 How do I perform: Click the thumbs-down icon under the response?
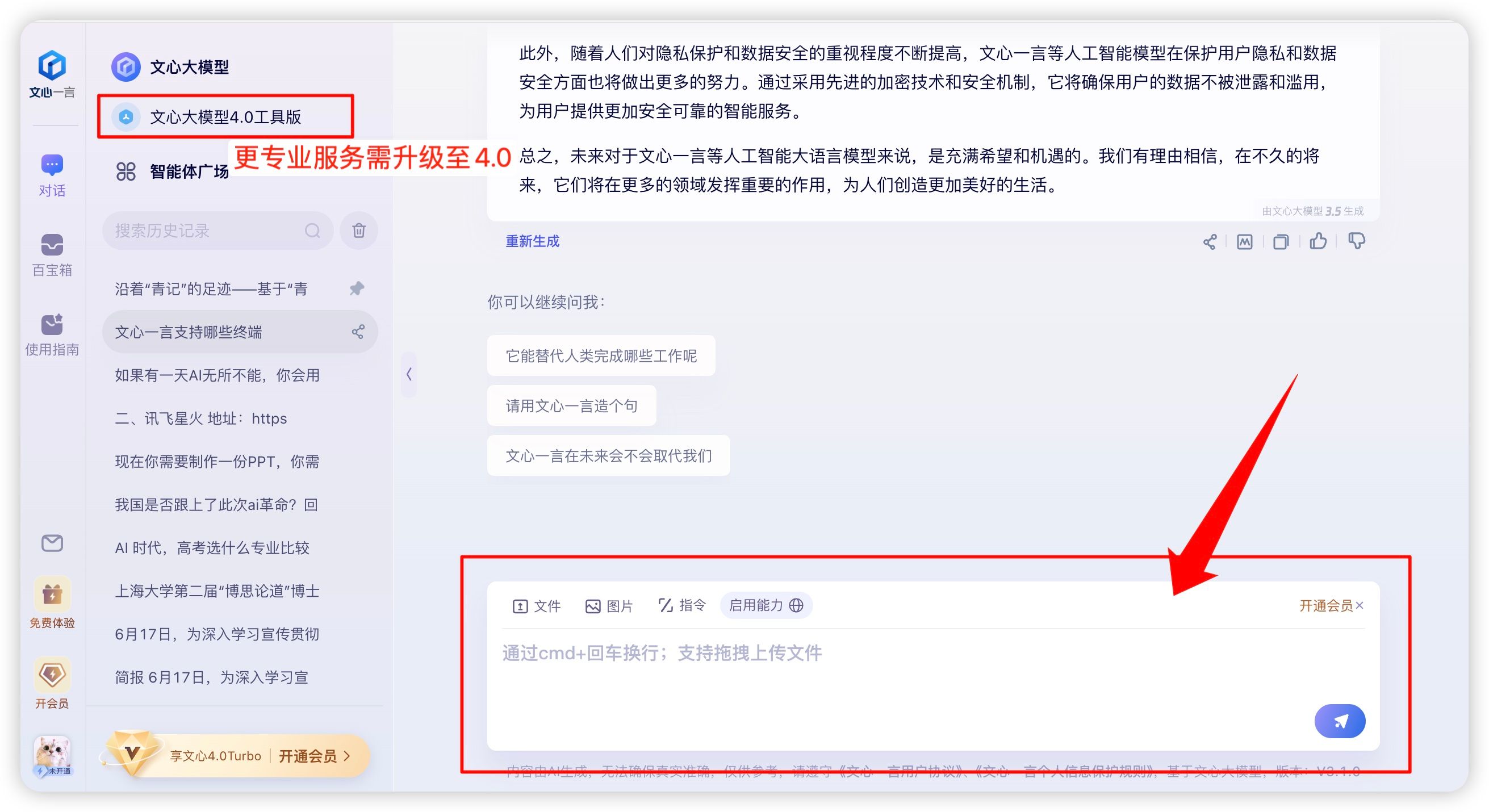coord(1356,241)
